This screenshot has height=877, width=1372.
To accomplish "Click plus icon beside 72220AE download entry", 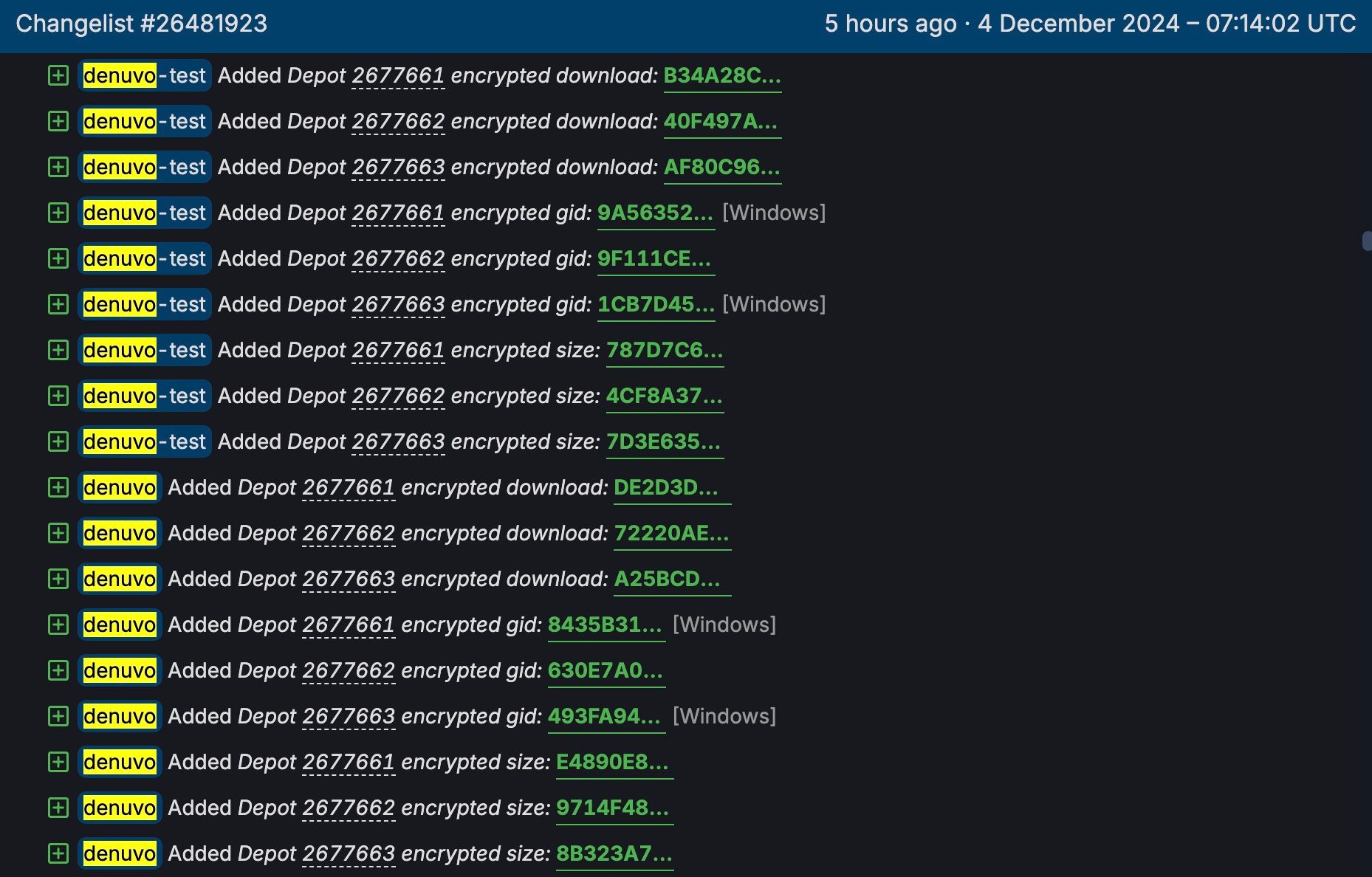I will 58,533.
